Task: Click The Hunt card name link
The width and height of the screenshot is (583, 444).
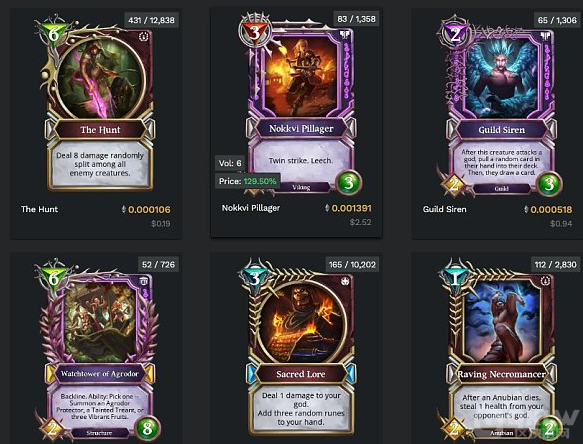Action: 39,209
